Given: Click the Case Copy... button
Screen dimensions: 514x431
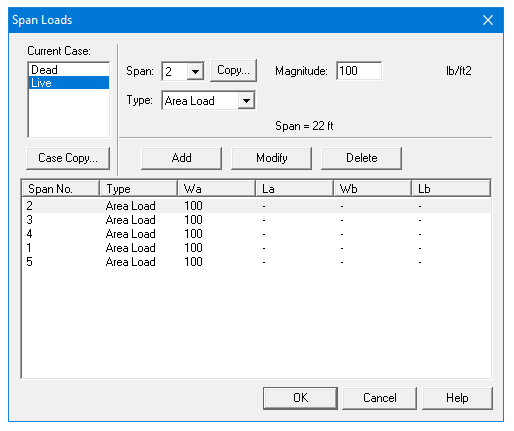Looking at the screenshot, I should click(68, 158).
